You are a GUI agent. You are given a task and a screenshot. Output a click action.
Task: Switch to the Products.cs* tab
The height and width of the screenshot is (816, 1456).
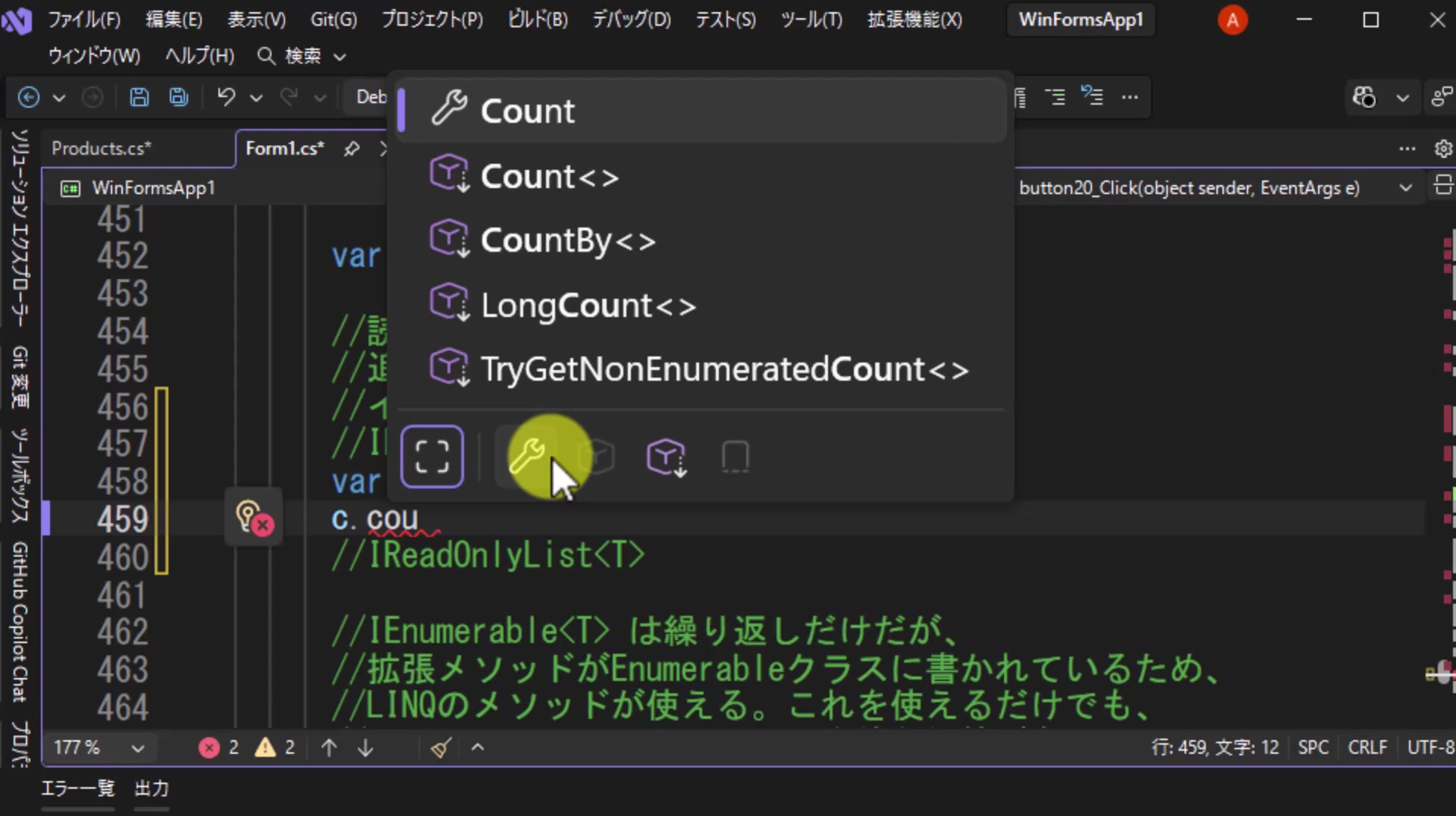(102, 149)
